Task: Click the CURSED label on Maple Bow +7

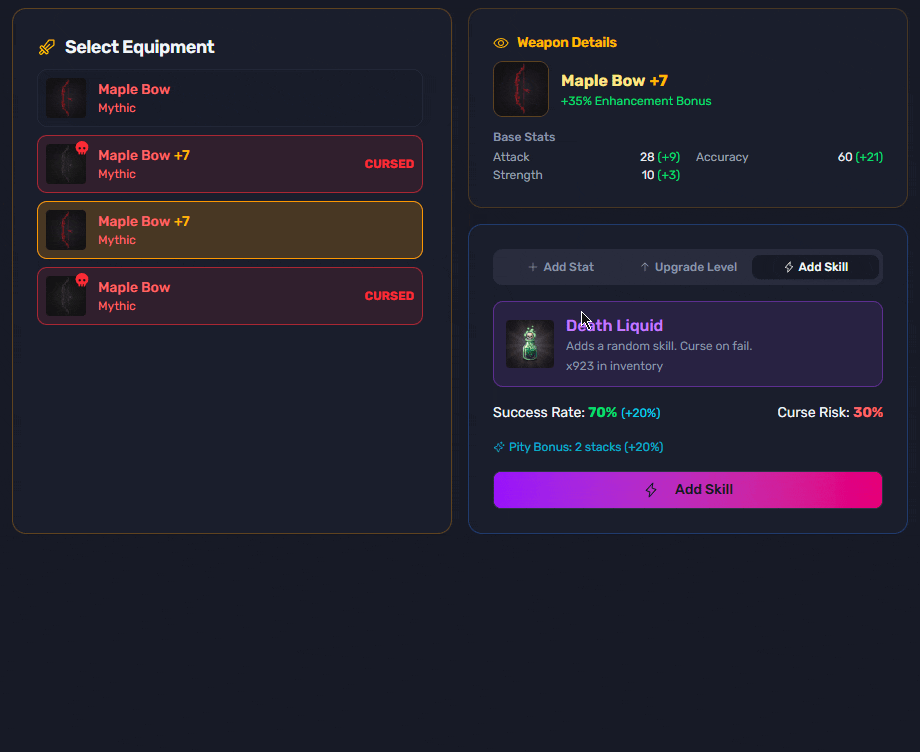Action: click(x=389, y=164)
